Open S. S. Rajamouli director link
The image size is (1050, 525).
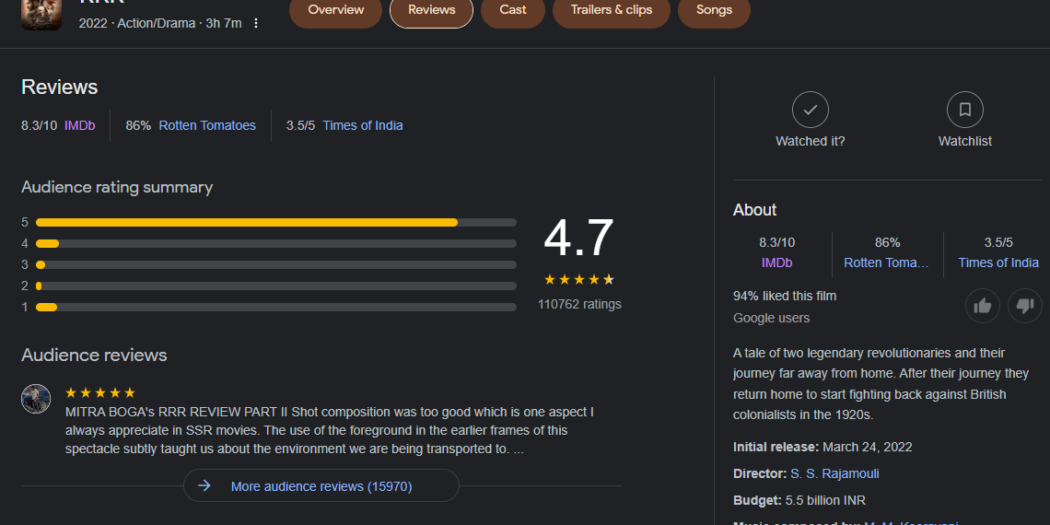point(834,474)
